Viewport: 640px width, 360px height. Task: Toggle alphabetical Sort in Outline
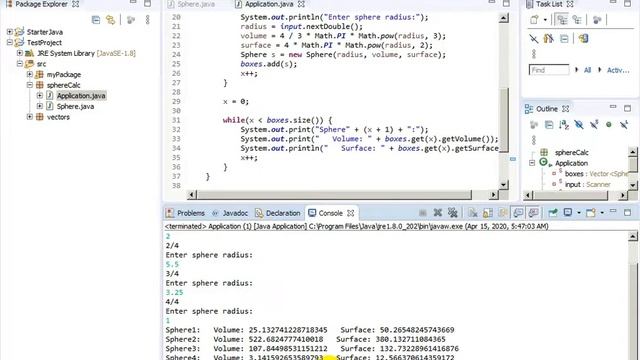click(x=564, y=125)
